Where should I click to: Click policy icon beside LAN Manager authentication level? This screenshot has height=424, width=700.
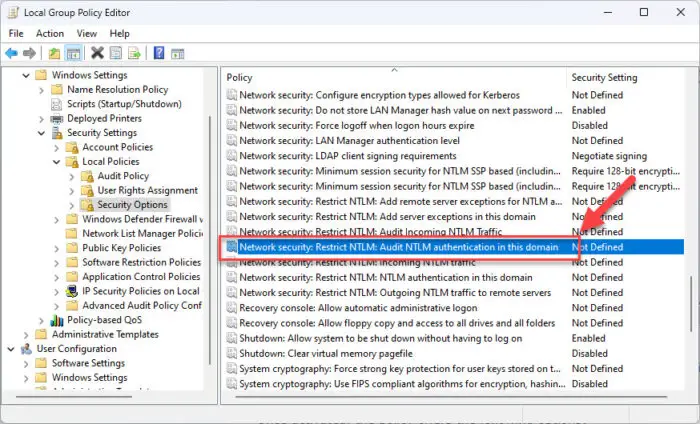pyautogui.click(x=231, y=141)
